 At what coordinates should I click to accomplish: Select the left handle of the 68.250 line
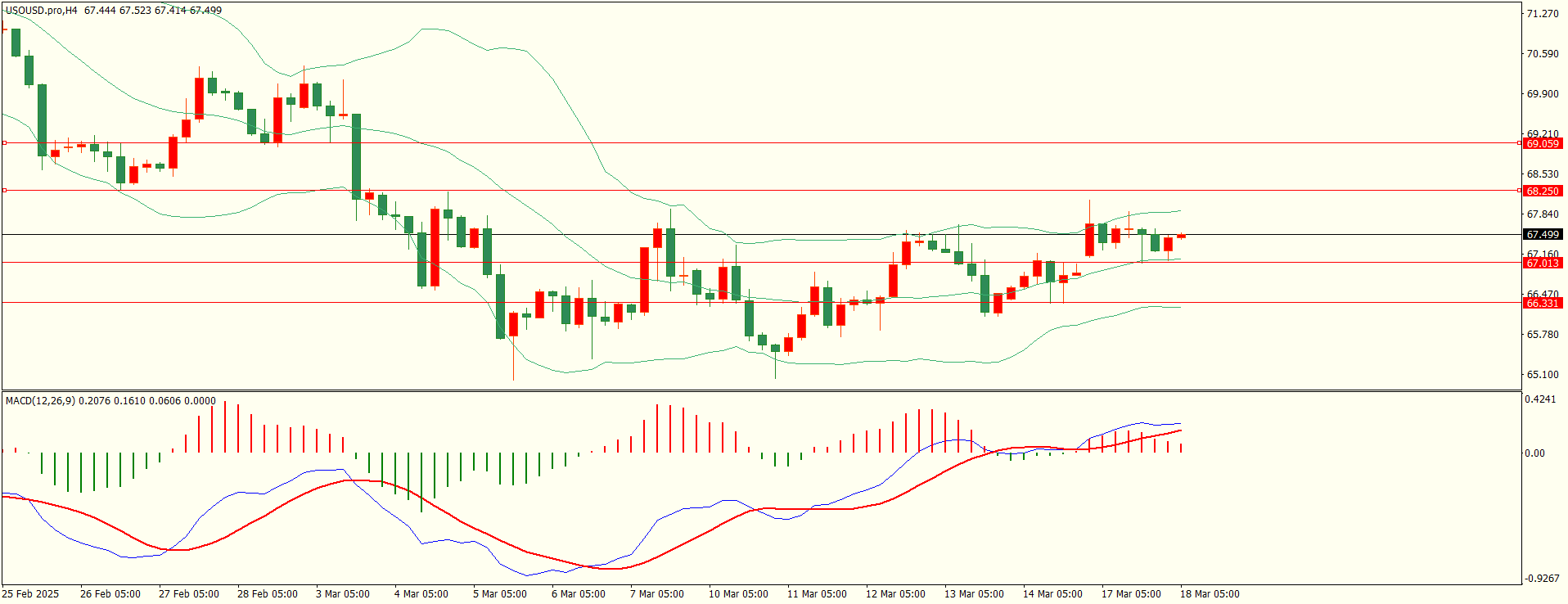pos(5,191)
